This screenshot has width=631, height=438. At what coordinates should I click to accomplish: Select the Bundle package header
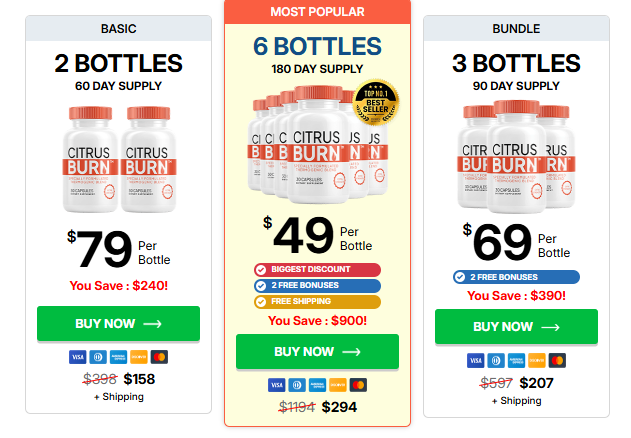pyautogui.click(x=516, y=28)
